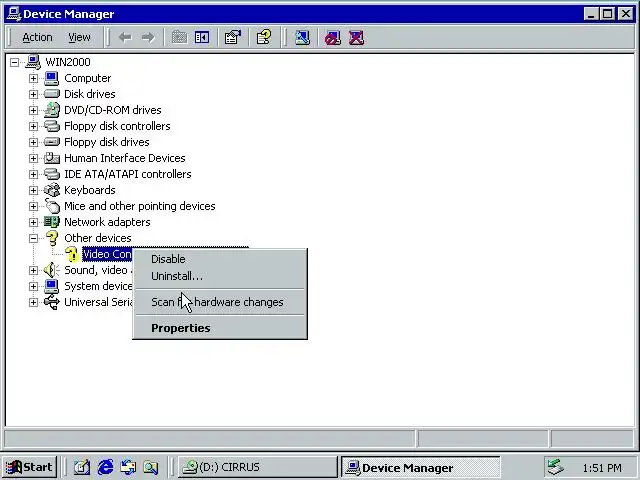Select the Universal Serial Bus icon
The height and width of the screenshot is (480, 640).
(51, 302)
